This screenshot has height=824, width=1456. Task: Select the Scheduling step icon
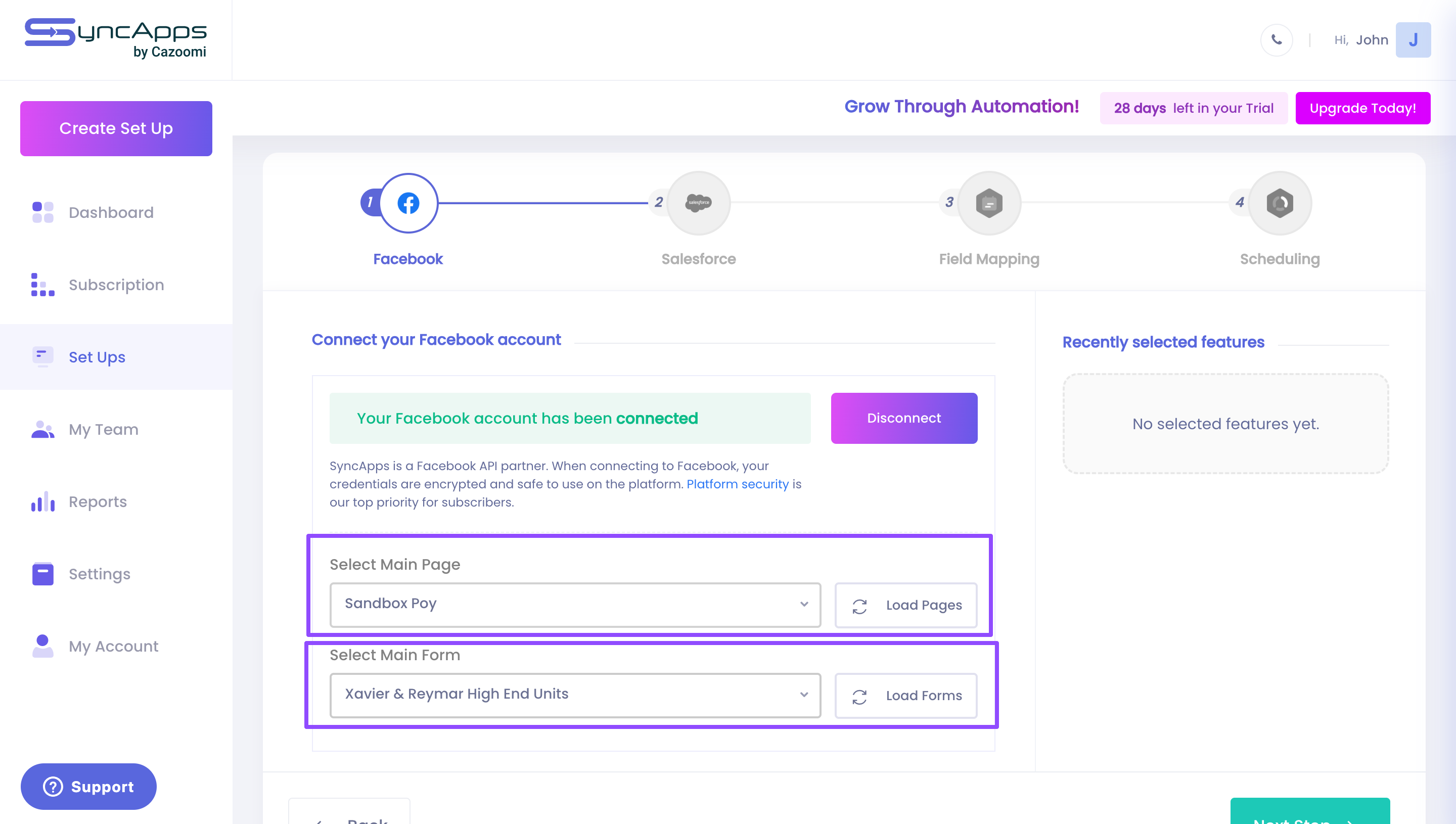tap(1280, 203)
